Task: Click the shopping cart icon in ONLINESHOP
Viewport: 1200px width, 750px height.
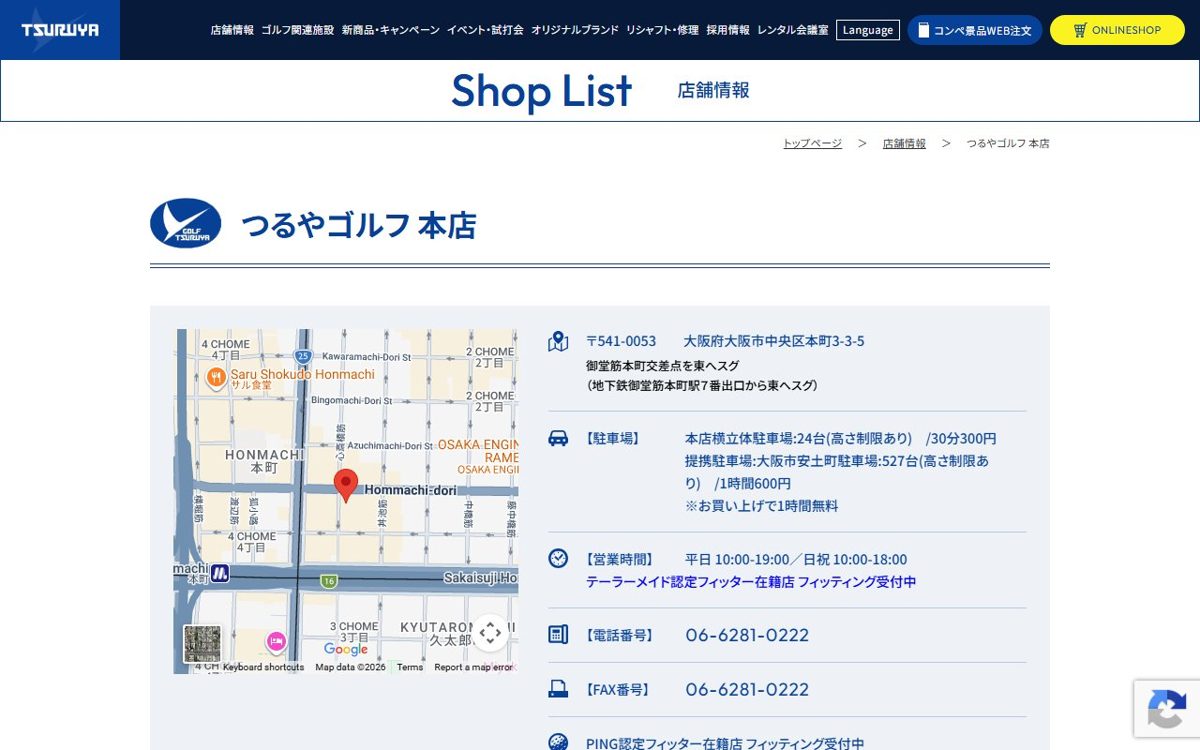Action: click(x=1080, y=30)
